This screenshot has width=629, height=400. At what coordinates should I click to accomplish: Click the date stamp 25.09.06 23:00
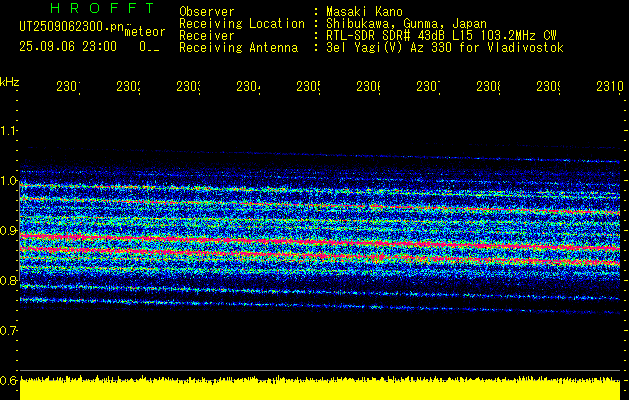68,47
